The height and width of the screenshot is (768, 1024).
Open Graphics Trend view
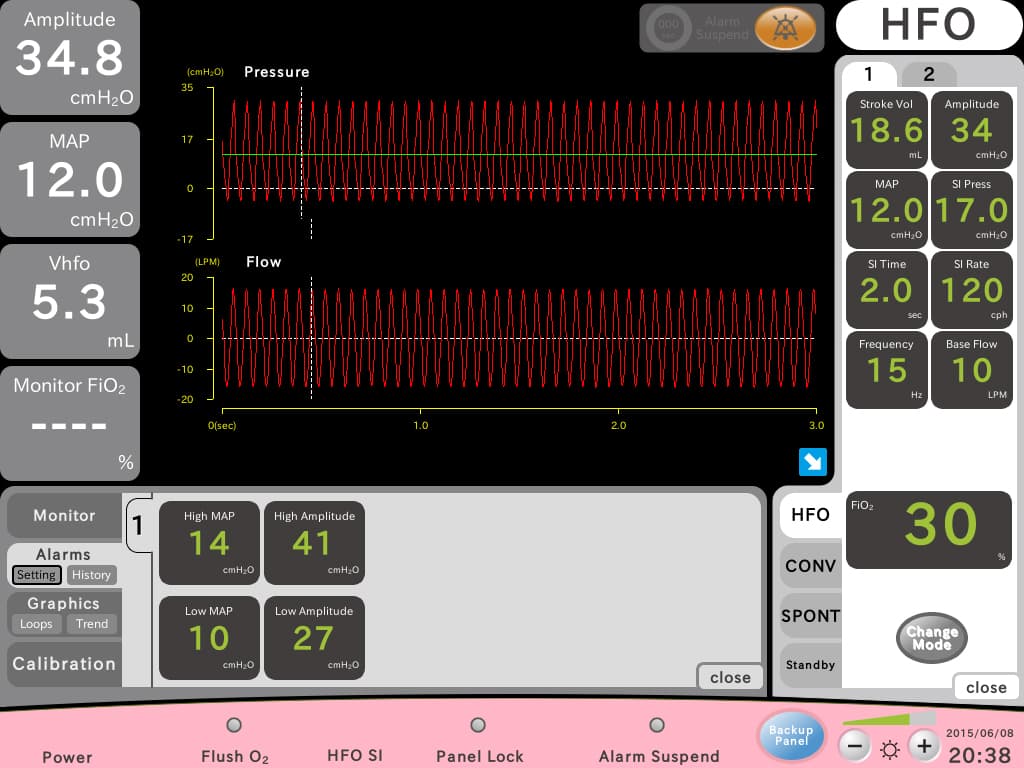pyautogui.click(x=92, y=624)
